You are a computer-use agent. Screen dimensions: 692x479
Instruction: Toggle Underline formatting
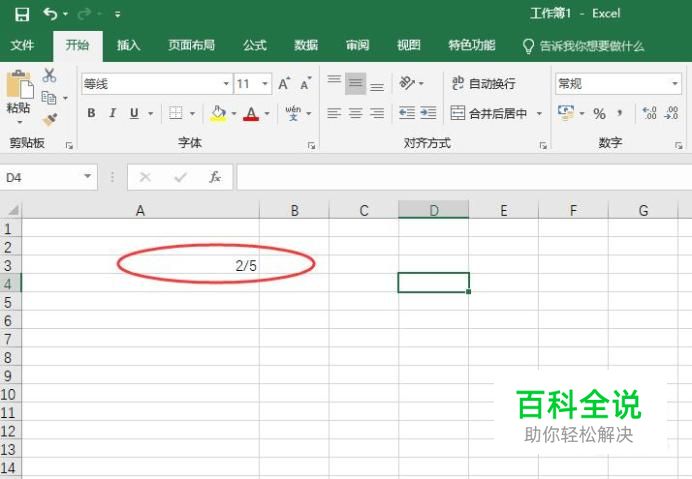click(134, 113)
